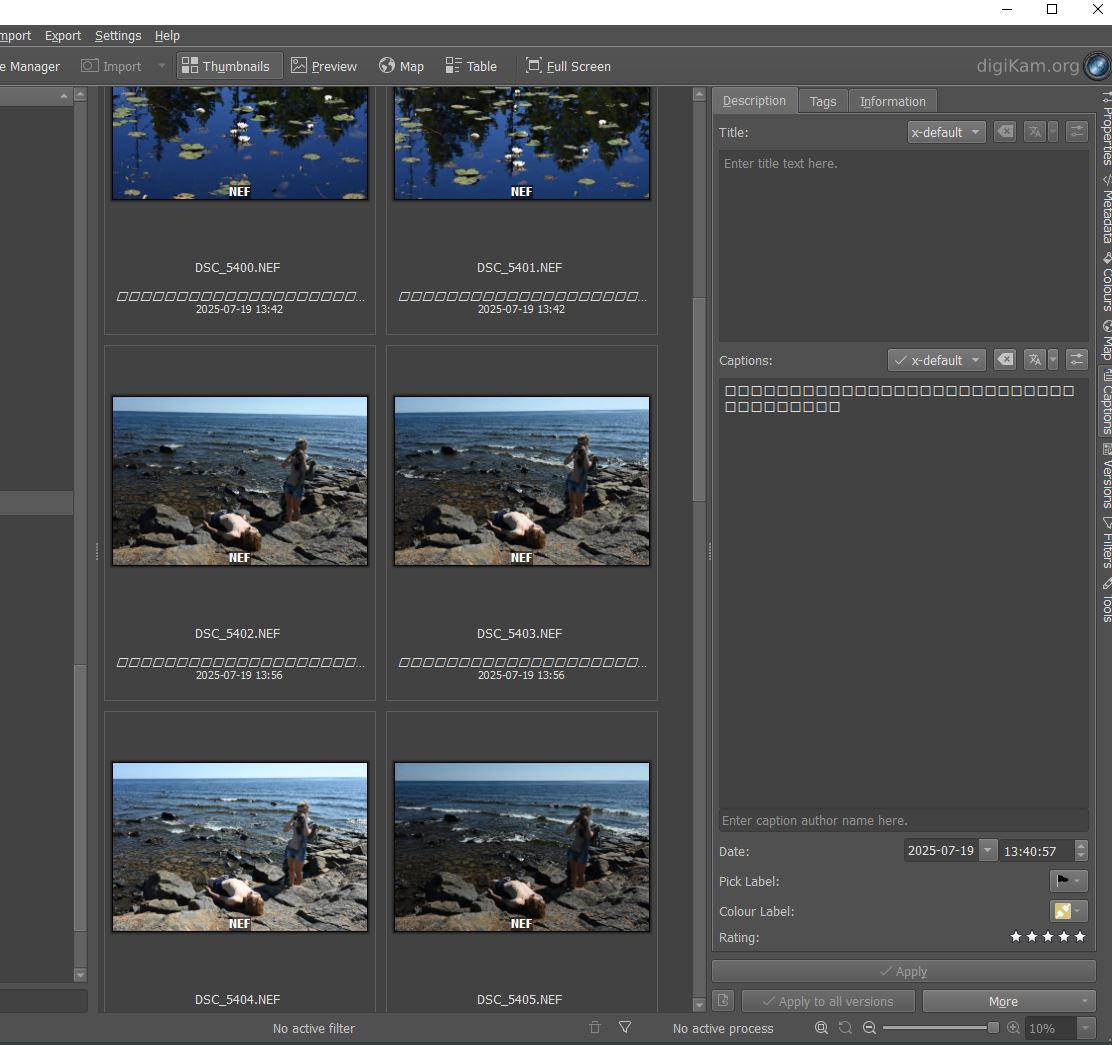Clear the Title text entry

(1004, 132)
